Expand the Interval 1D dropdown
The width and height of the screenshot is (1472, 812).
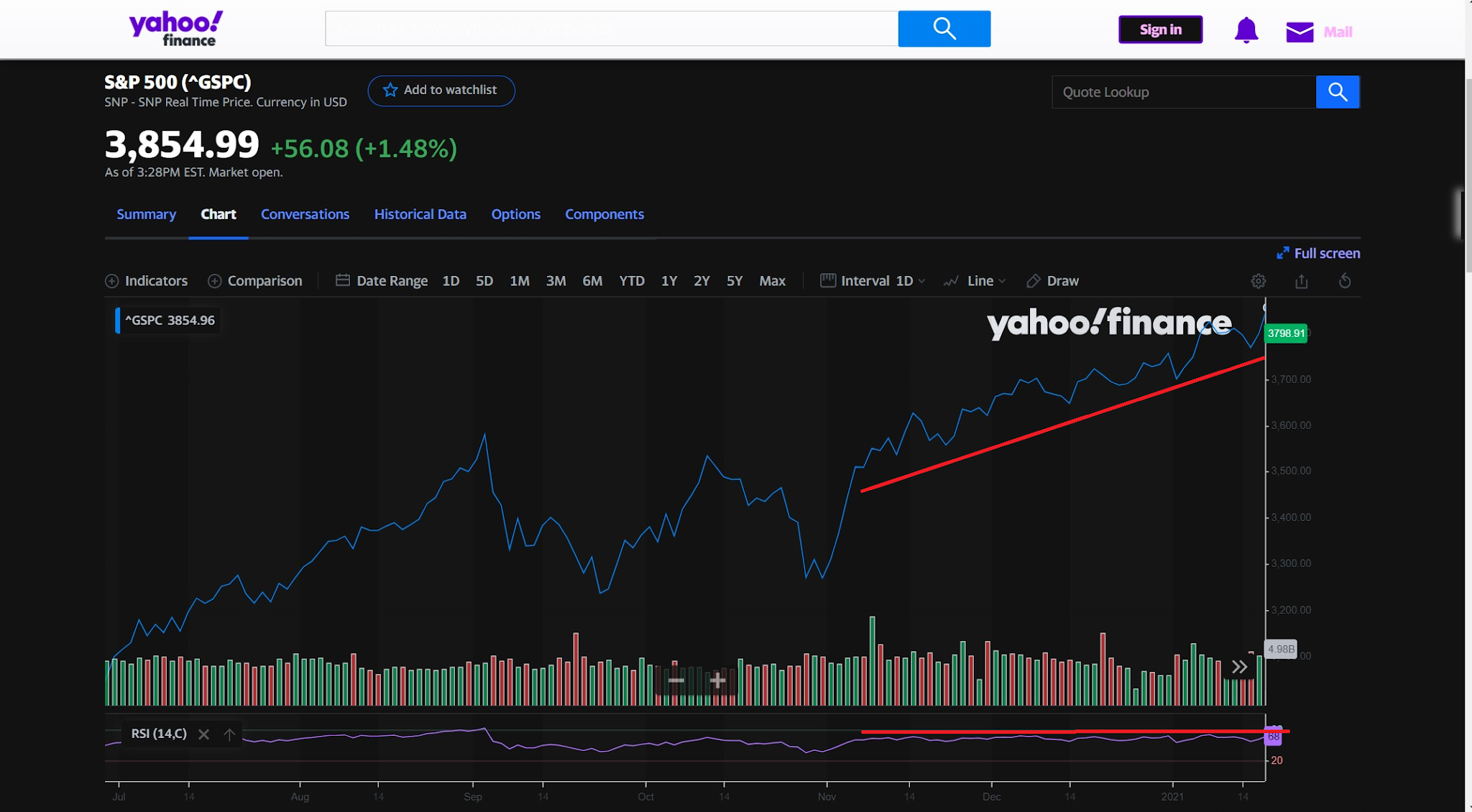(x=873, y=281)
